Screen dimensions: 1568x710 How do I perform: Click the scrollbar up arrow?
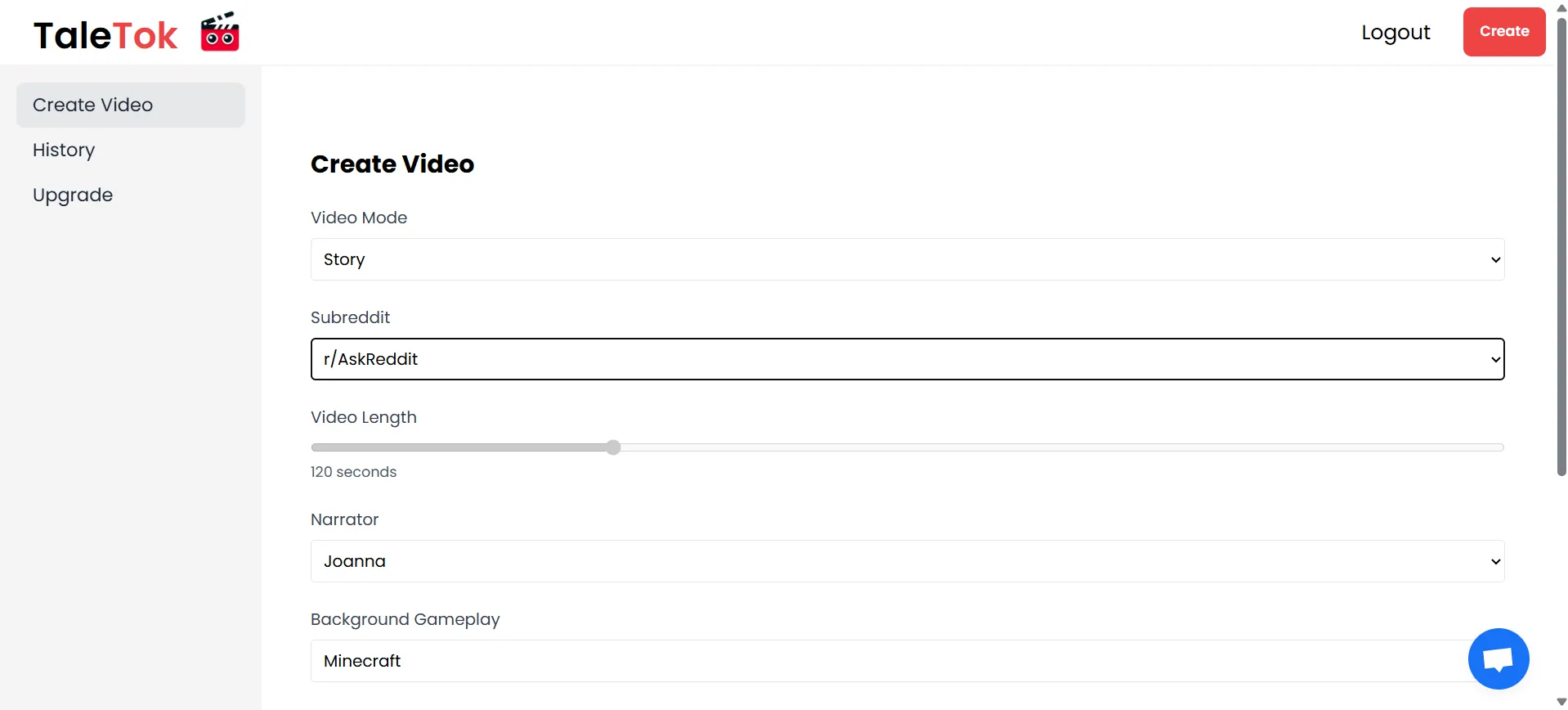click(1561, 7)
